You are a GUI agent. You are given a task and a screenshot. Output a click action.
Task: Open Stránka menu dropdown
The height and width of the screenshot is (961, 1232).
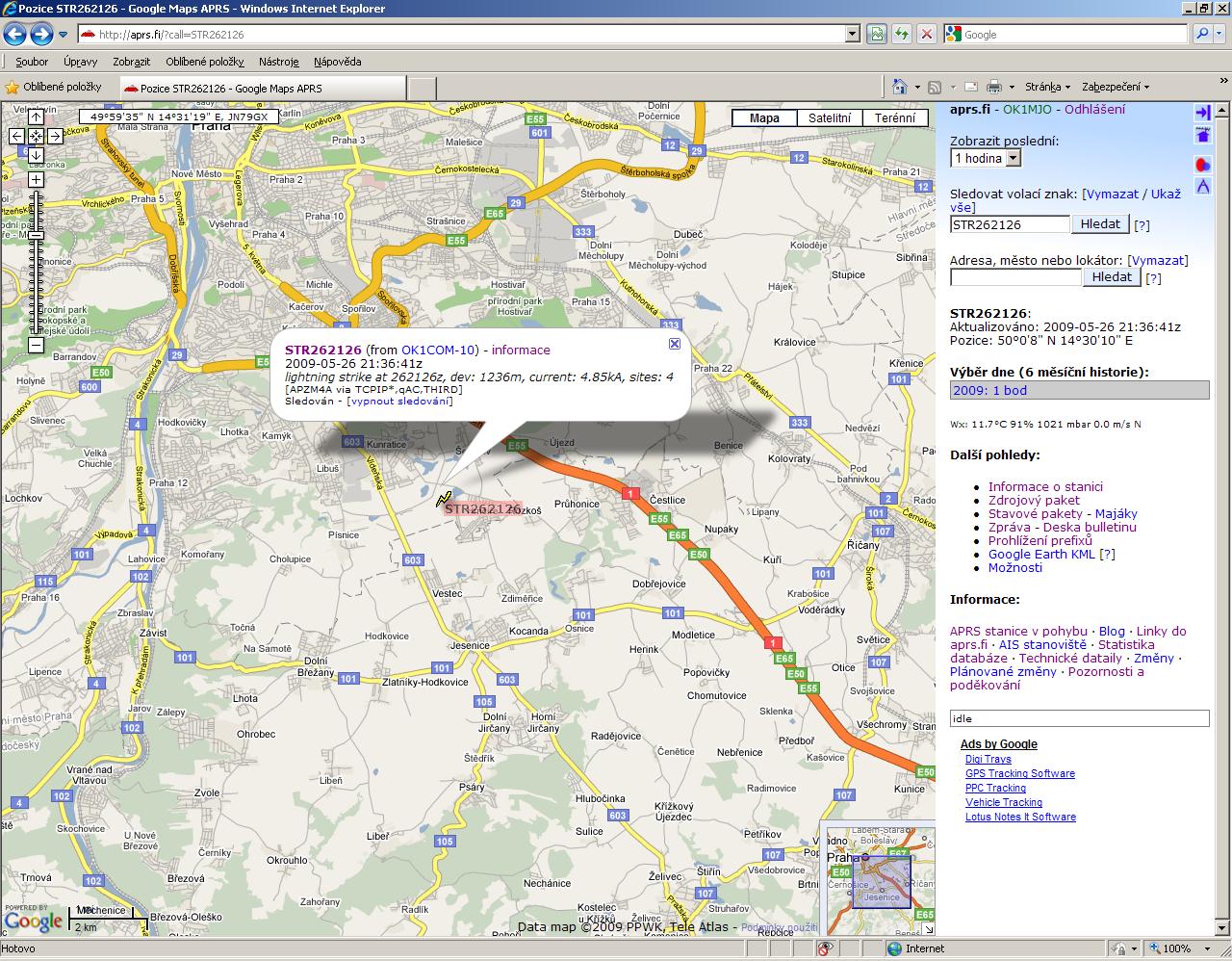coord(1046,87)
